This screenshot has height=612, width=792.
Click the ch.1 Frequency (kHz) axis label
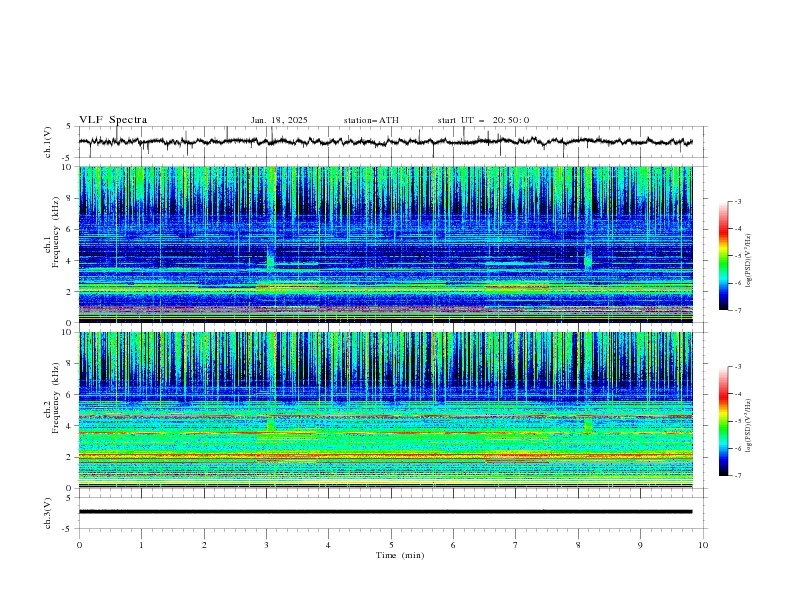pos(52,230)
